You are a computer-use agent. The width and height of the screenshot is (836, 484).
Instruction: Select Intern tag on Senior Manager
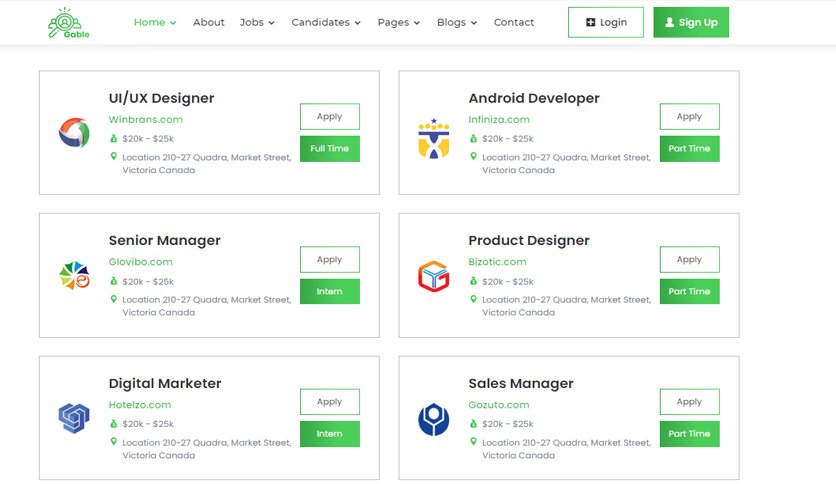[x=329, y=292]
